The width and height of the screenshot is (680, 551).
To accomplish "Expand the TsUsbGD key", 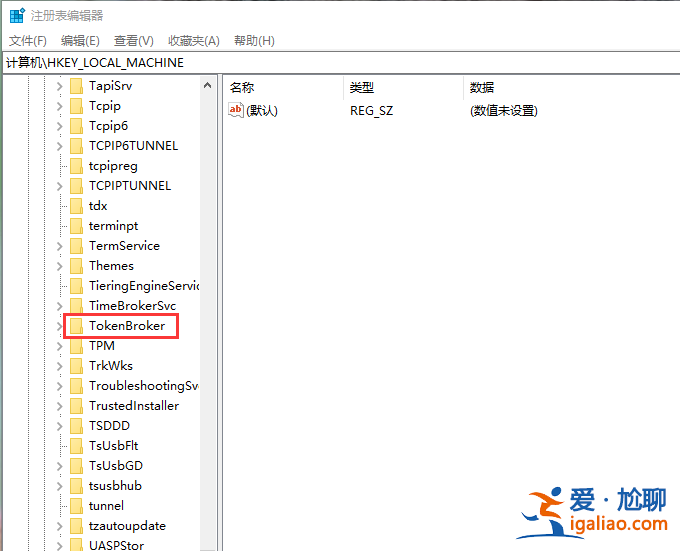I will click(x=59, y=466).
